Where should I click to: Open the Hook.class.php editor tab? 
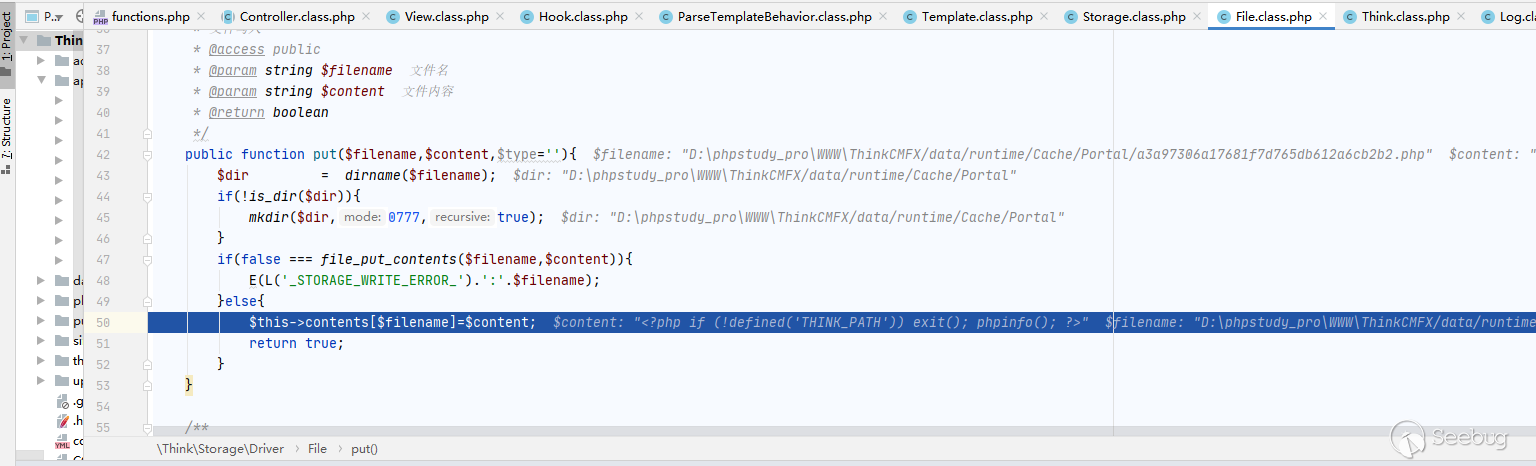click(583, 16)
